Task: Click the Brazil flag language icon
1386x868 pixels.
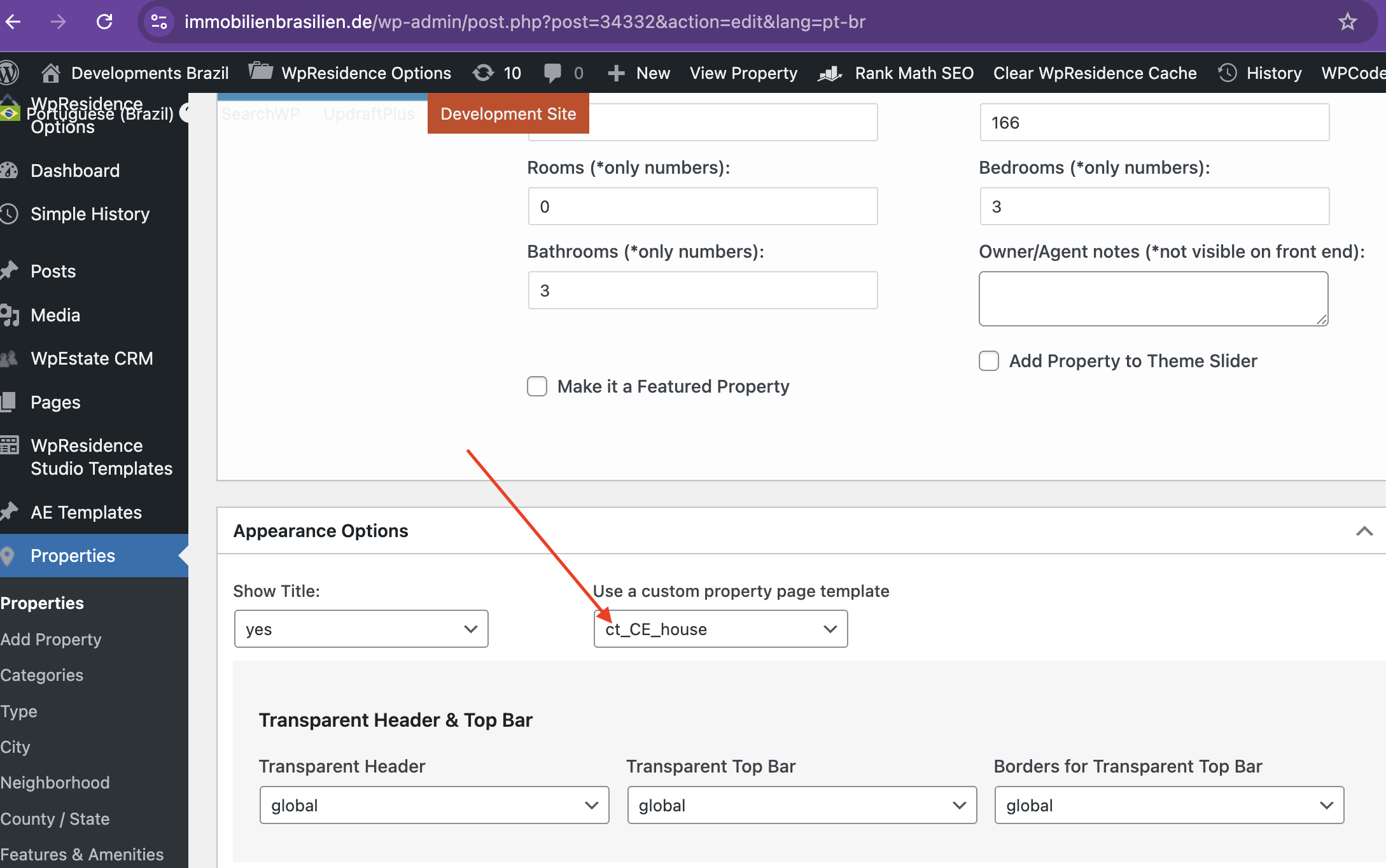Action: click(x=10, y=113)
